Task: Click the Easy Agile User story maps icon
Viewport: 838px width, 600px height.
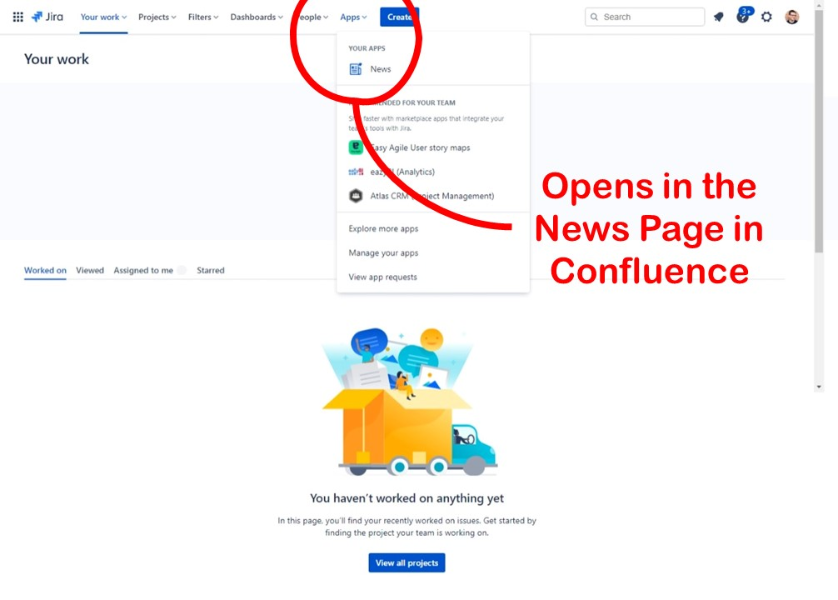Action: point(355,147)
